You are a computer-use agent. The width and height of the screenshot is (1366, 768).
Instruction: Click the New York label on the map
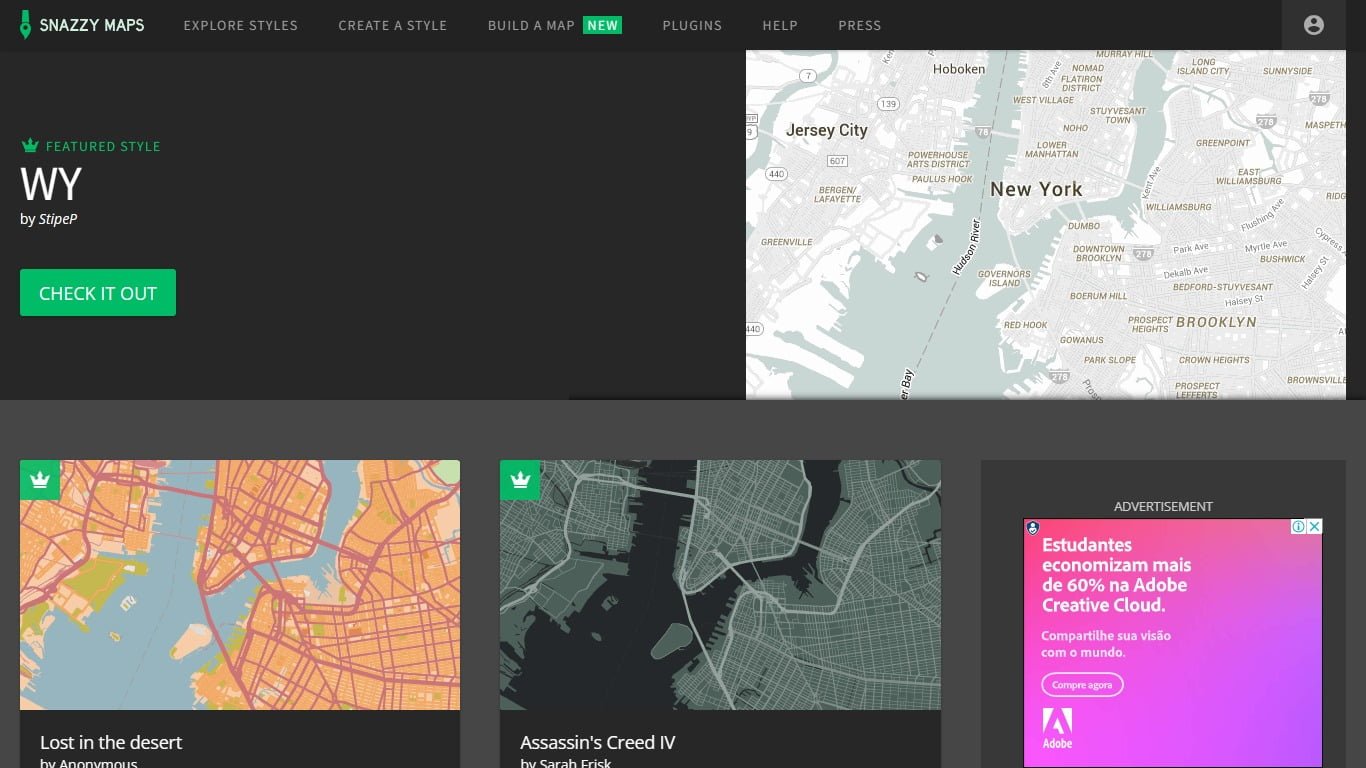(x=1036, y=189)
